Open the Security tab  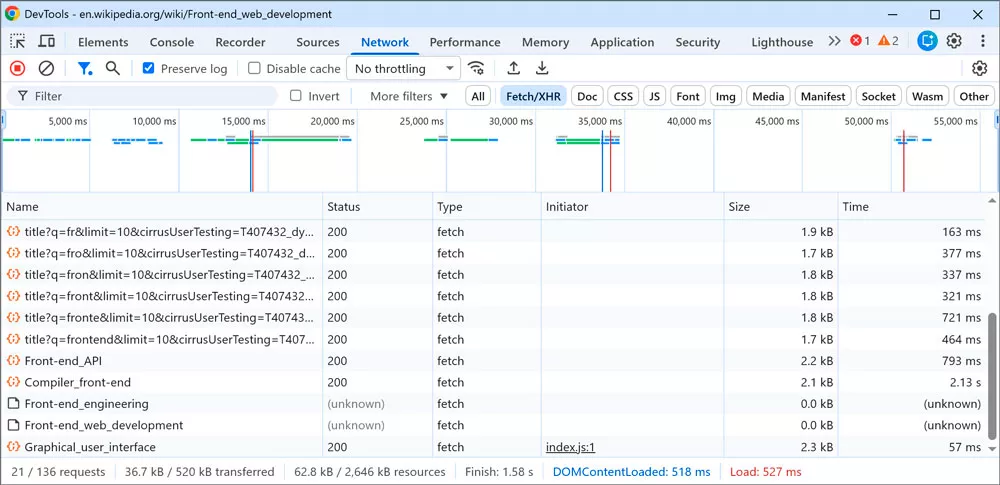[x=698, y=42]
